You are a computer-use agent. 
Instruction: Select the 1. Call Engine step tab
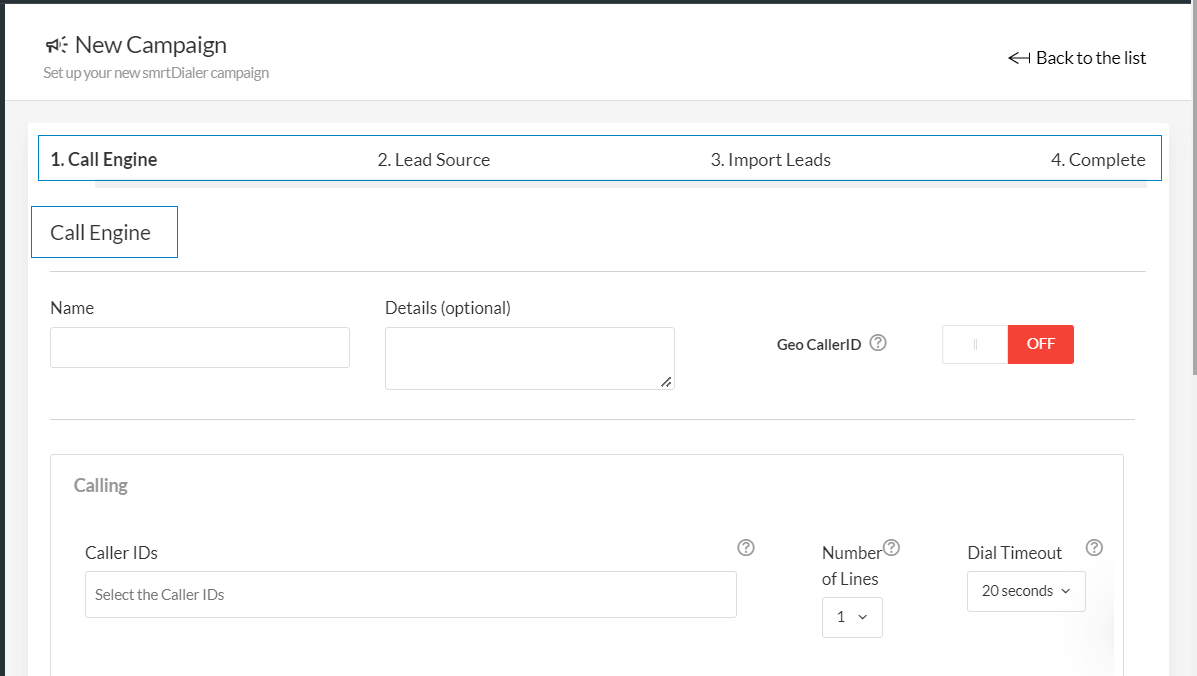(104, 160)
